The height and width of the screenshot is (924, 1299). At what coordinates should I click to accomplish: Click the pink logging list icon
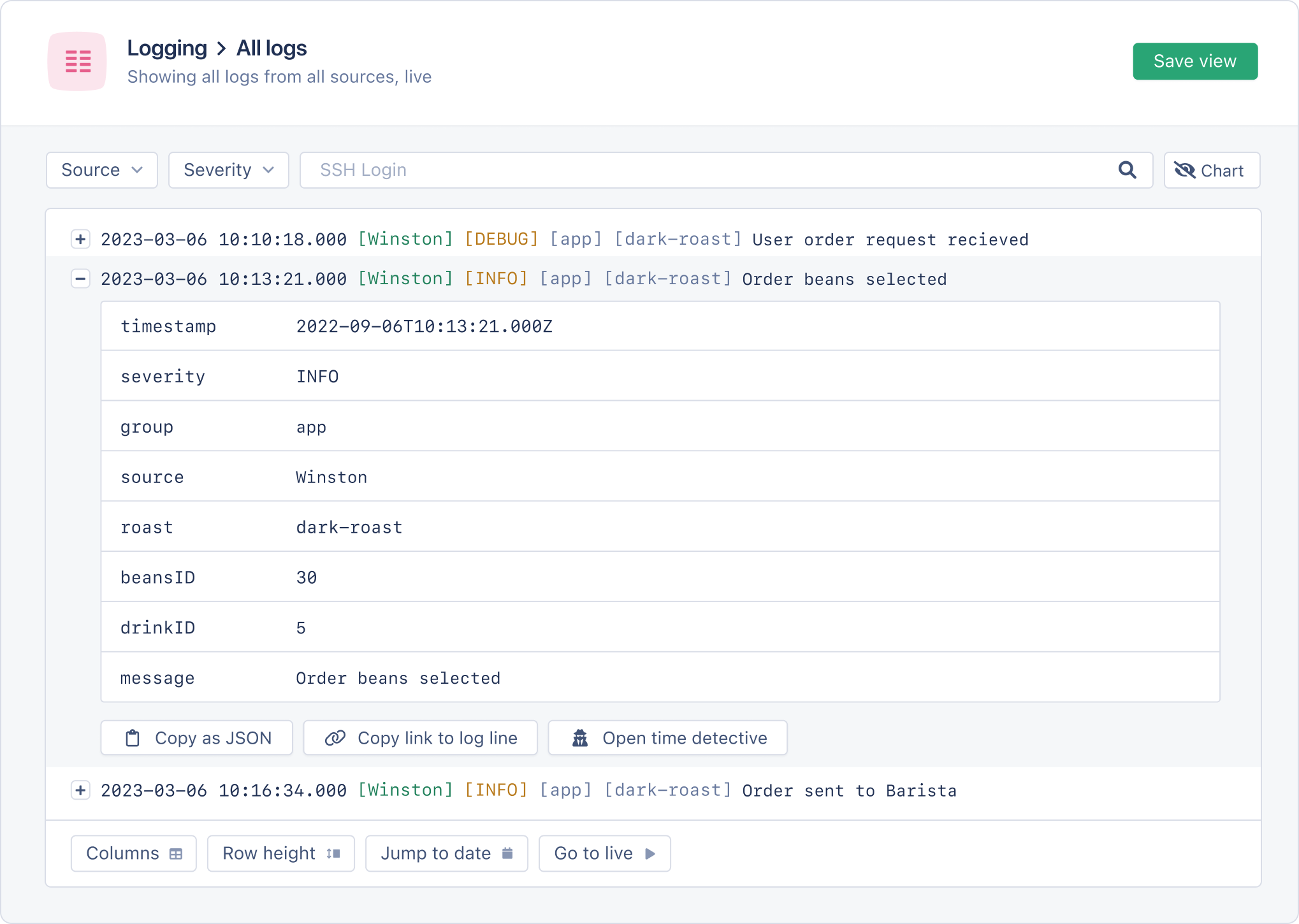(77, 61)
